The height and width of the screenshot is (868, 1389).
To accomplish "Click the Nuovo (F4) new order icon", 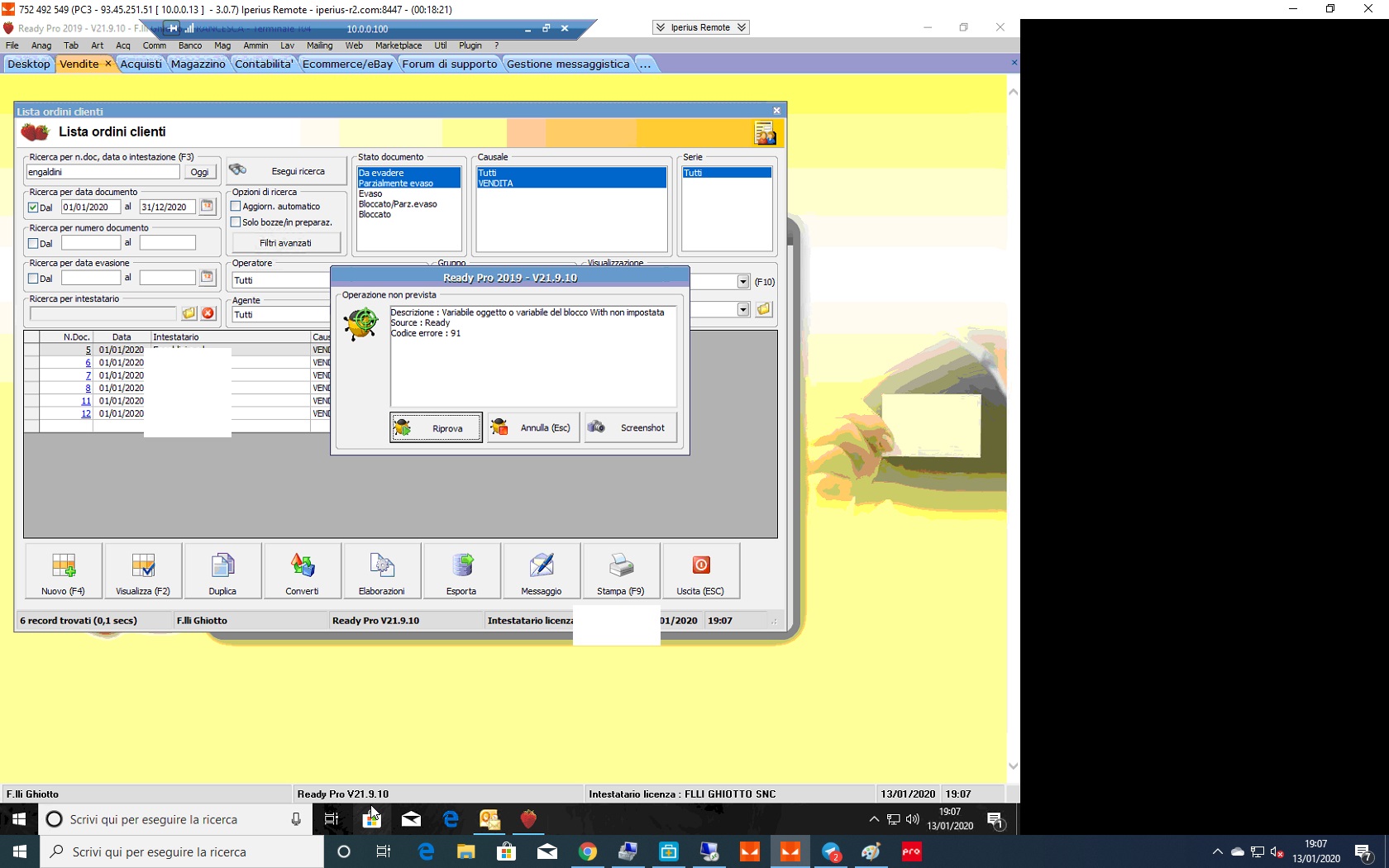I will [64, 570].
